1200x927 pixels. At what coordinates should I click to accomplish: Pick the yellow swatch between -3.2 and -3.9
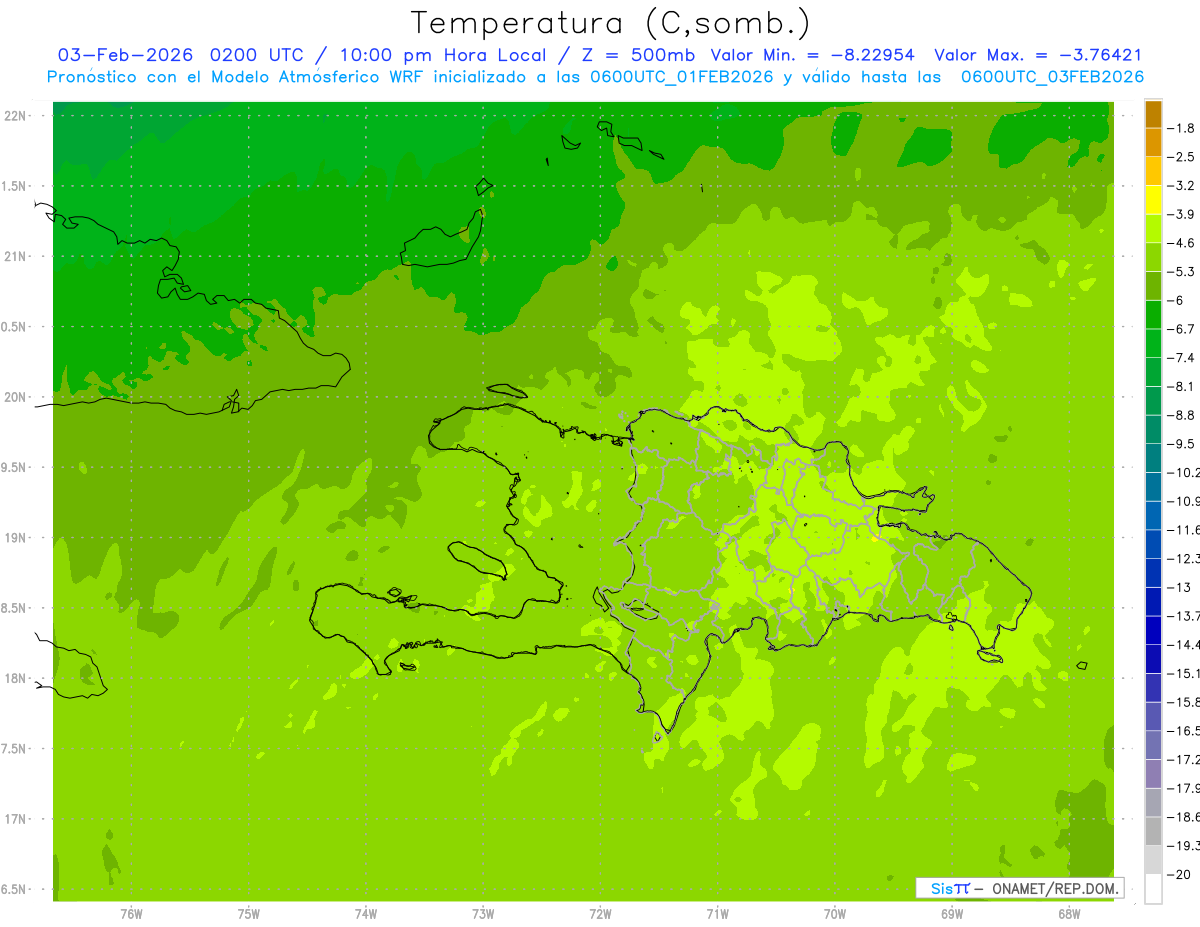click(x=1153, y=200)
